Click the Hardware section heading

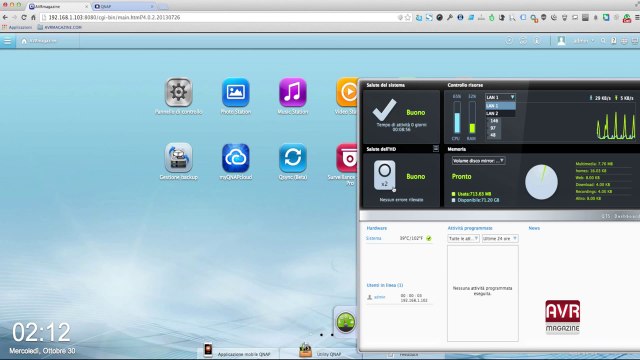[x=376, y=228]
